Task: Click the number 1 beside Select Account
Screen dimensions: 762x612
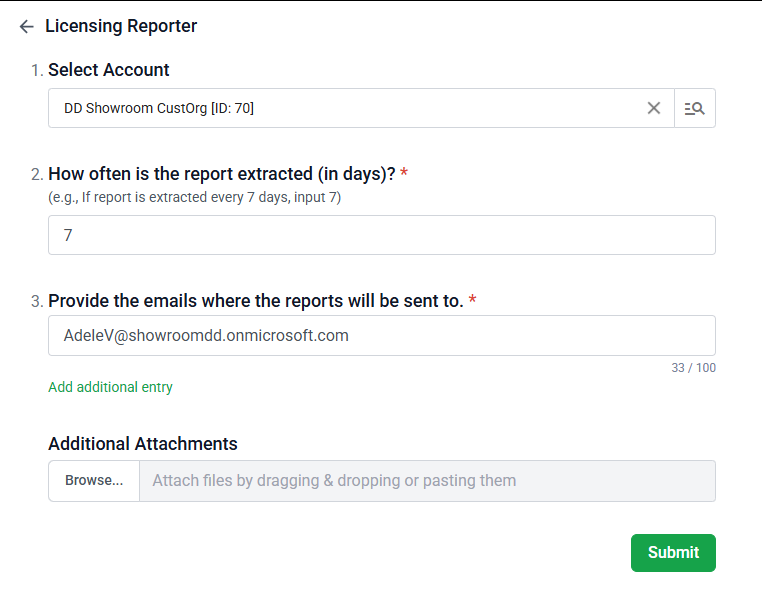Action: point(37,71)
